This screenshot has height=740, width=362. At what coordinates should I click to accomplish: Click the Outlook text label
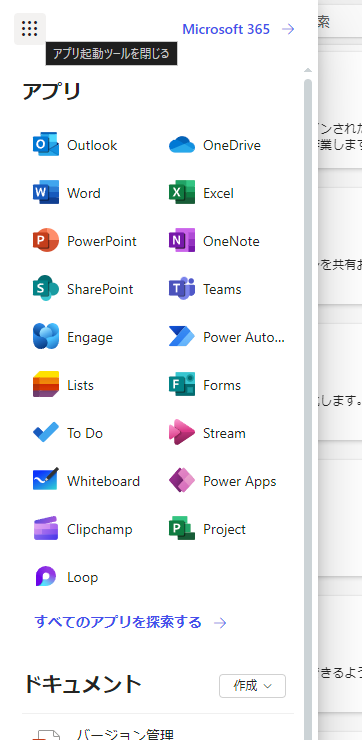coord(92,145)
